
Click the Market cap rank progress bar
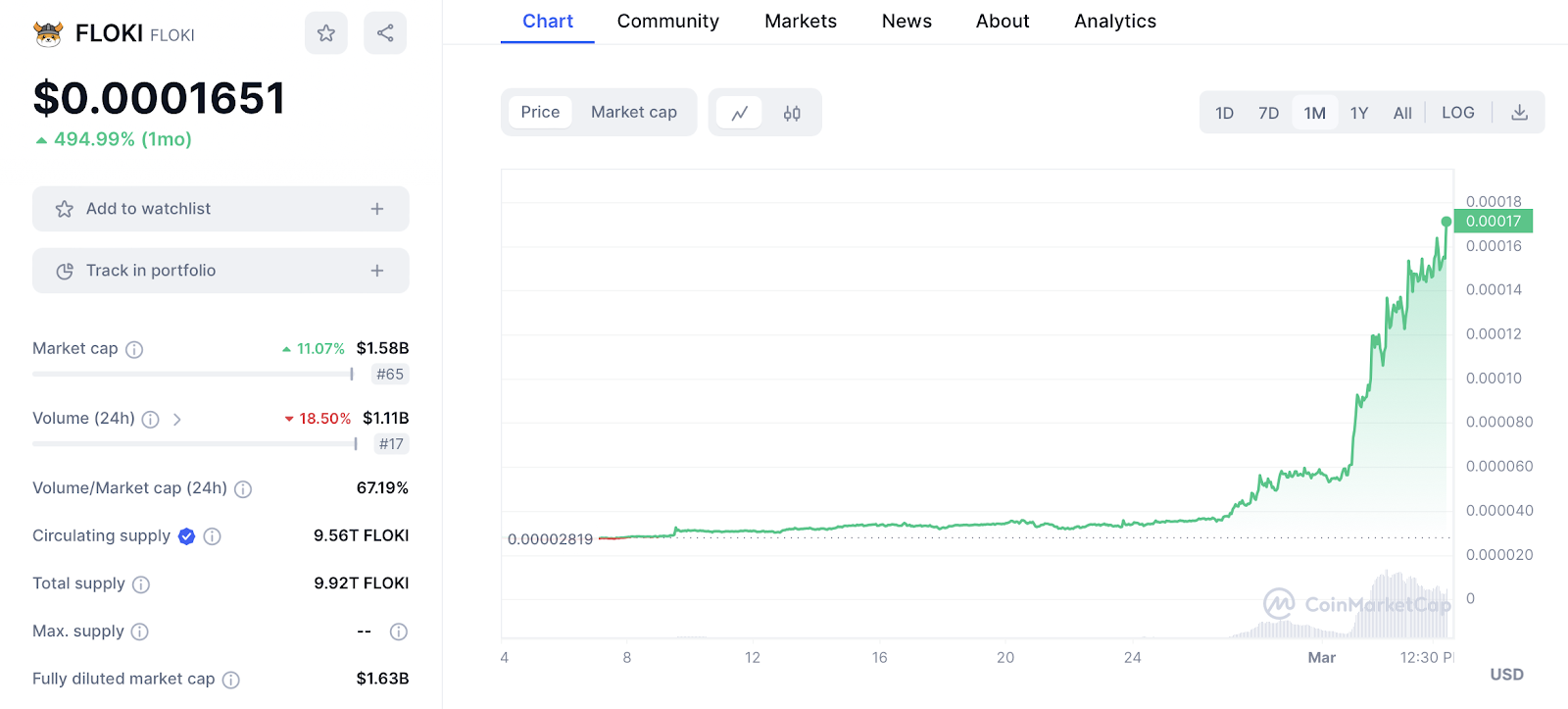(193, 374)
